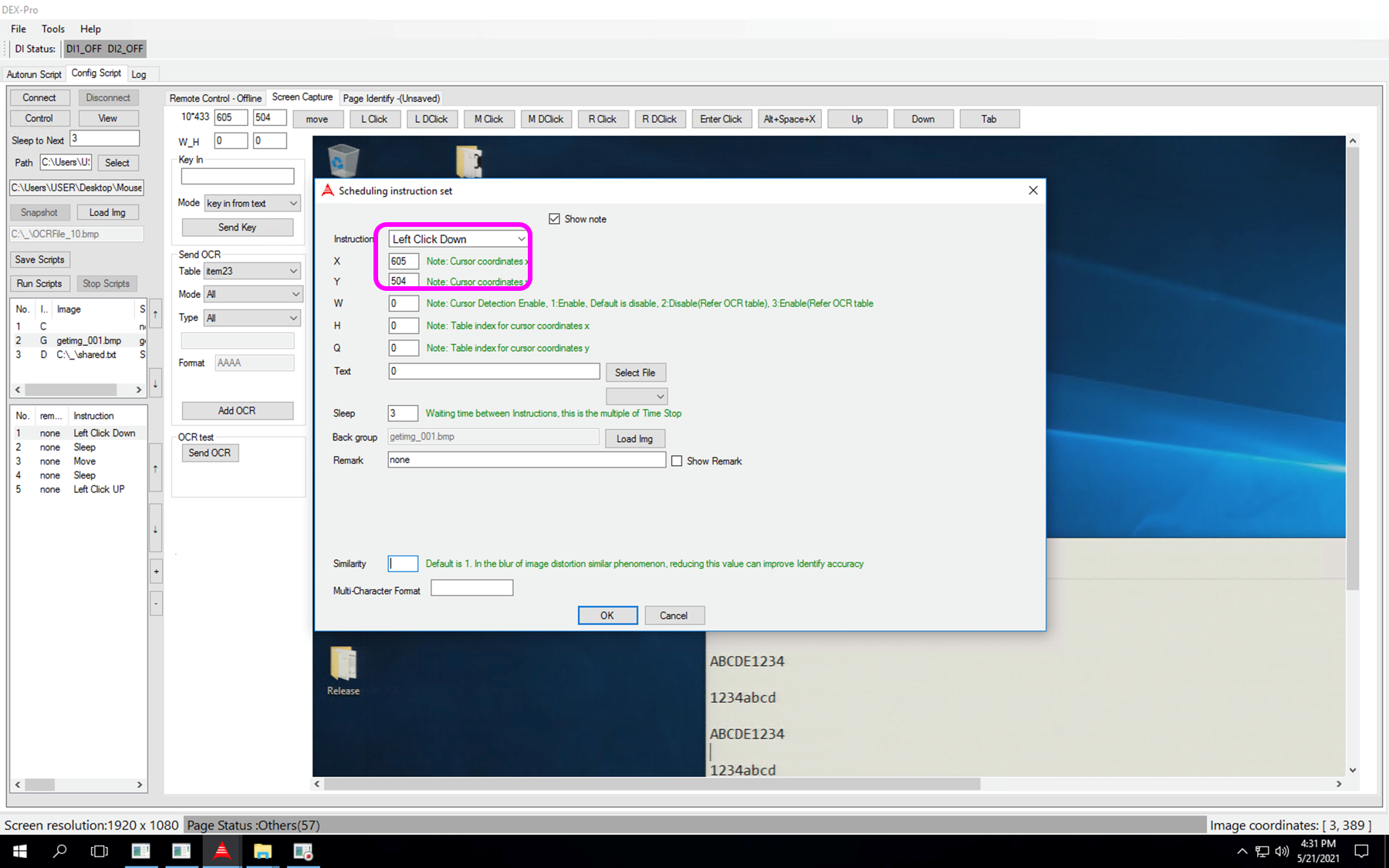1389x868 pixels.
Task: Move image list item down arrow
Action: (155, 383)
